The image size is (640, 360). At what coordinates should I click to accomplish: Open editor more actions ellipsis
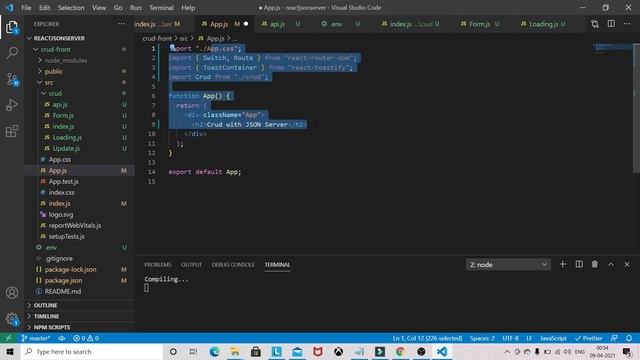(627, 24)
